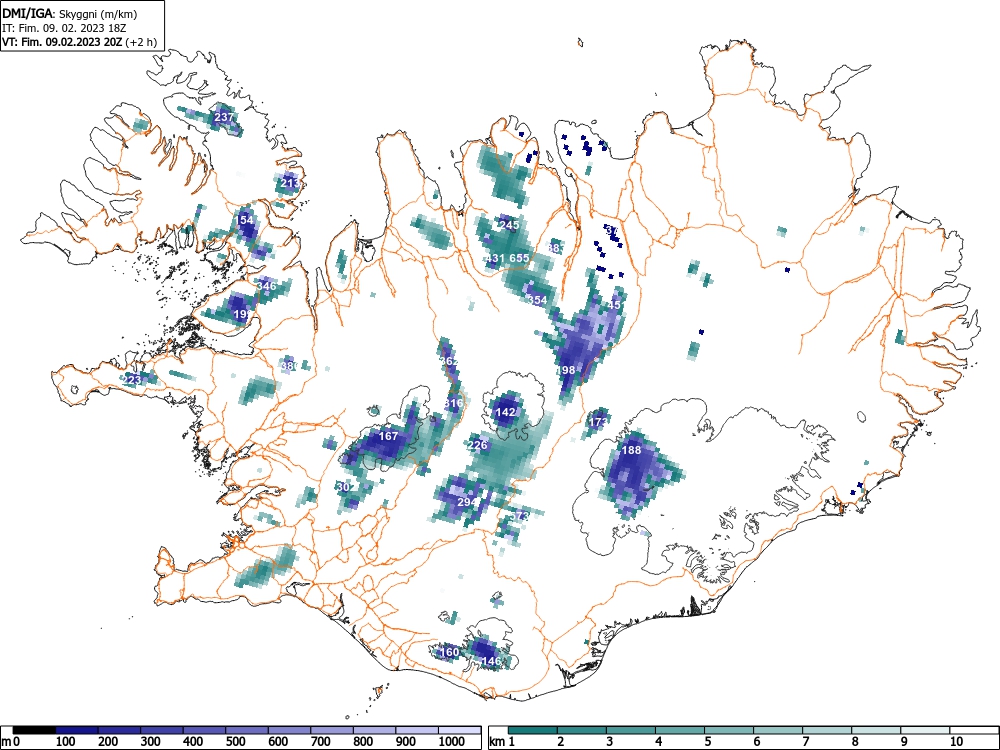Click the visibility value 226

[x=478, y=445]
